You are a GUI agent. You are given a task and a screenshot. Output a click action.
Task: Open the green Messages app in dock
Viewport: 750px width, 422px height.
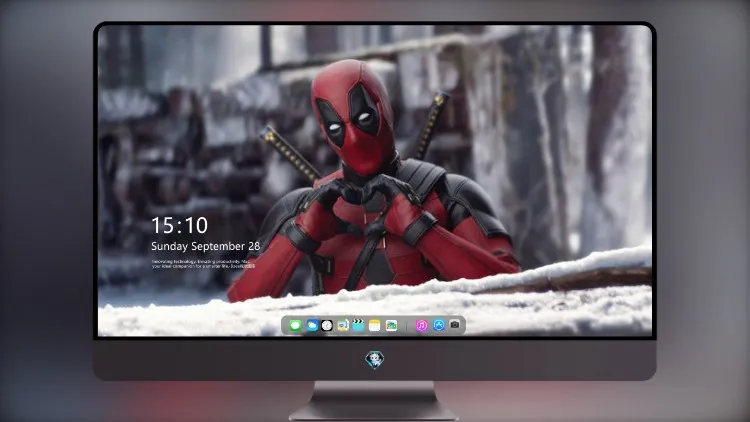(295, 326)
